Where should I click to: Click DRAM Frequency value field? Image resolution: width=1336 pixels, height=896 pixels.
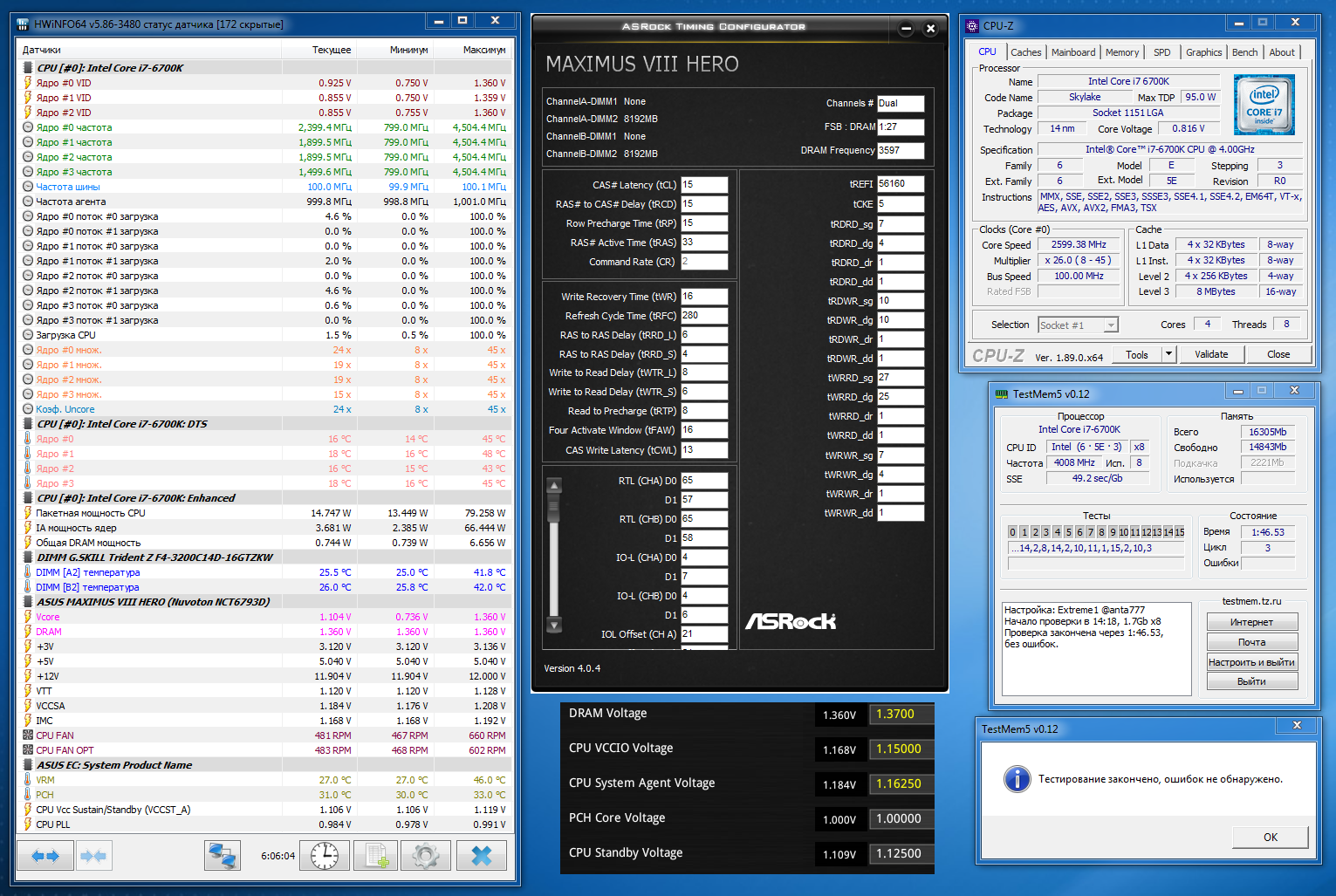901,150
